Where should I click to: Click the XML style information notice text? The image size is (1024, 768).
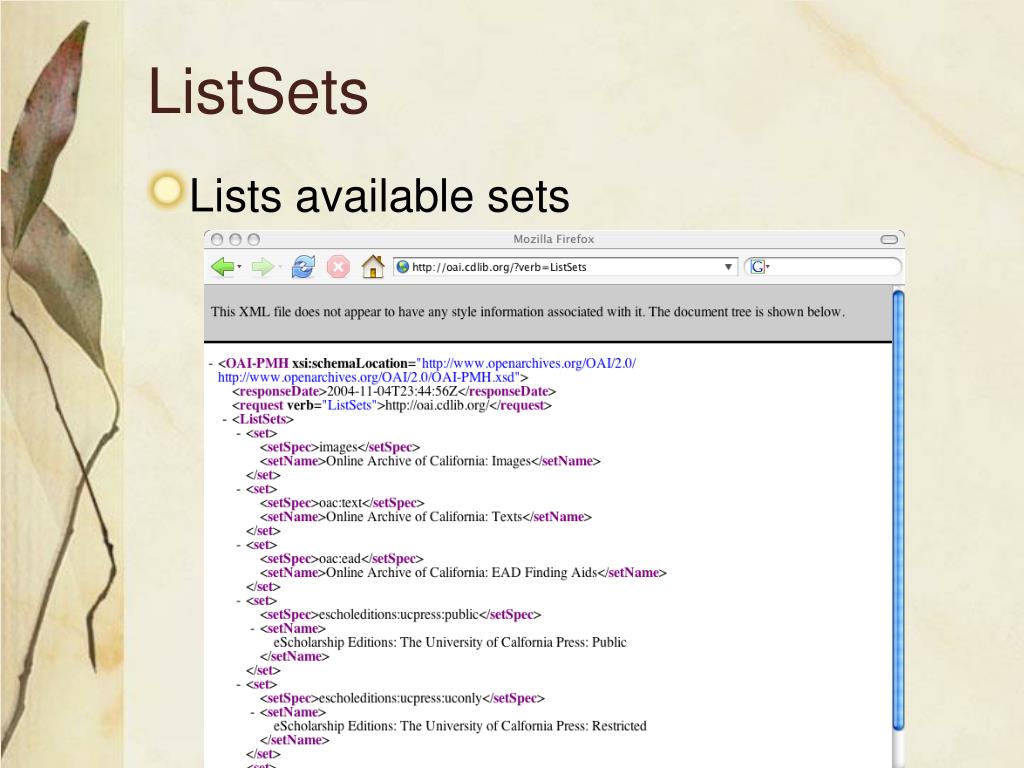tap(528, 312)
